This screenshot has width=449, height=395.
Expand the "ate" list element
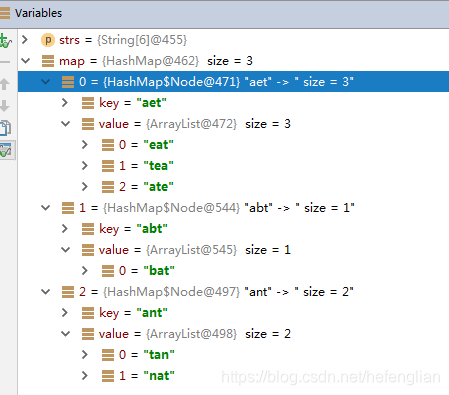tap(85, 187)
